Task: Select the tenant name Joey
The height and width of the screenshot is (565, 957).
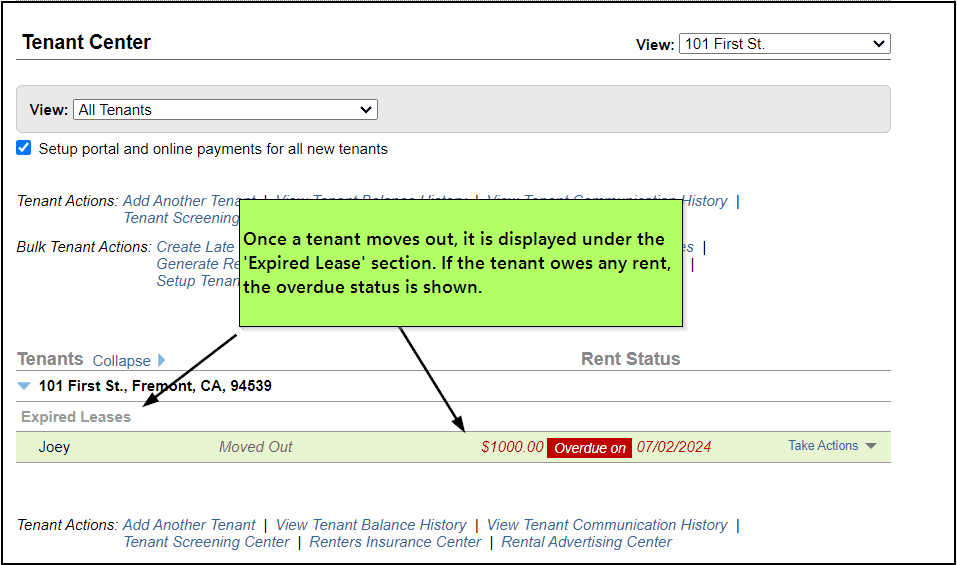Action: point(54,447)
